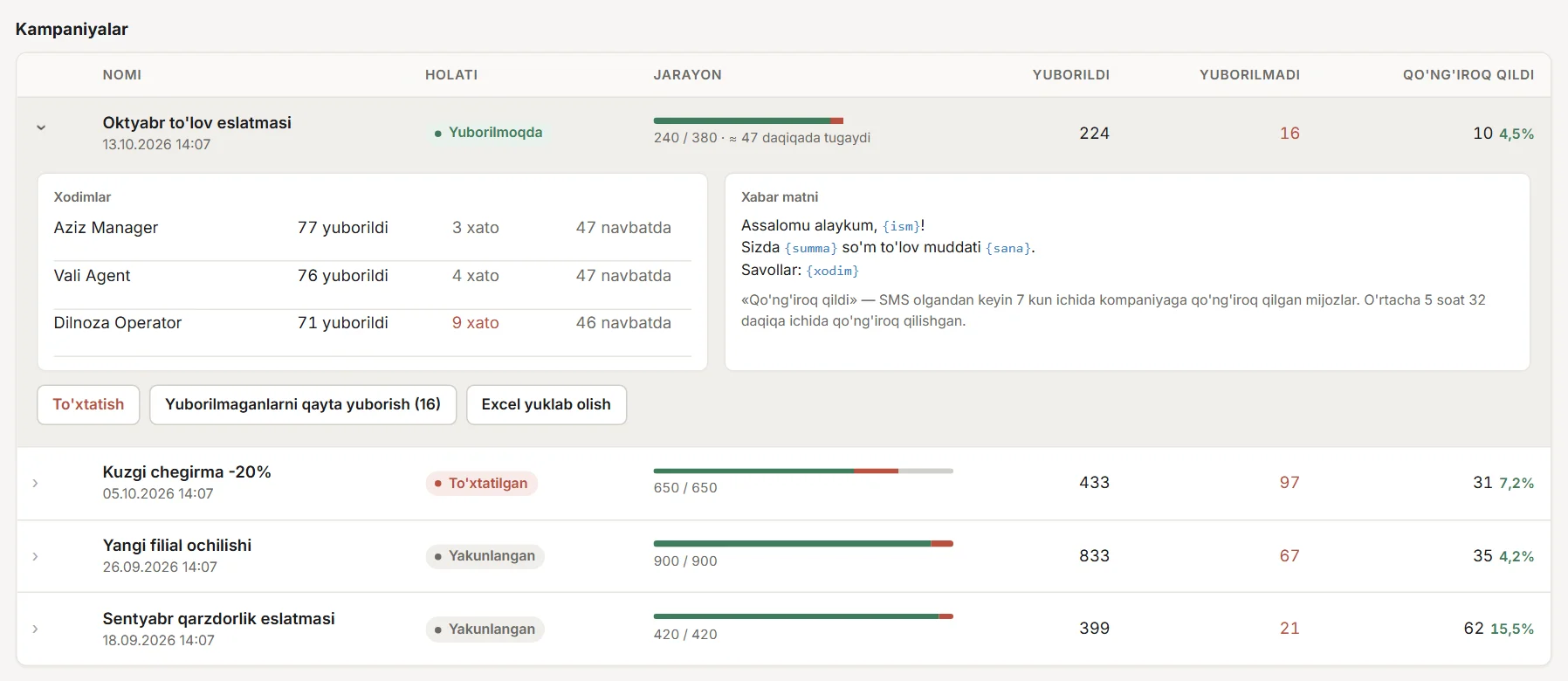Select the Aziz Manager employee row
This screenshot has height=681, width=1568.
click(372, 237)
